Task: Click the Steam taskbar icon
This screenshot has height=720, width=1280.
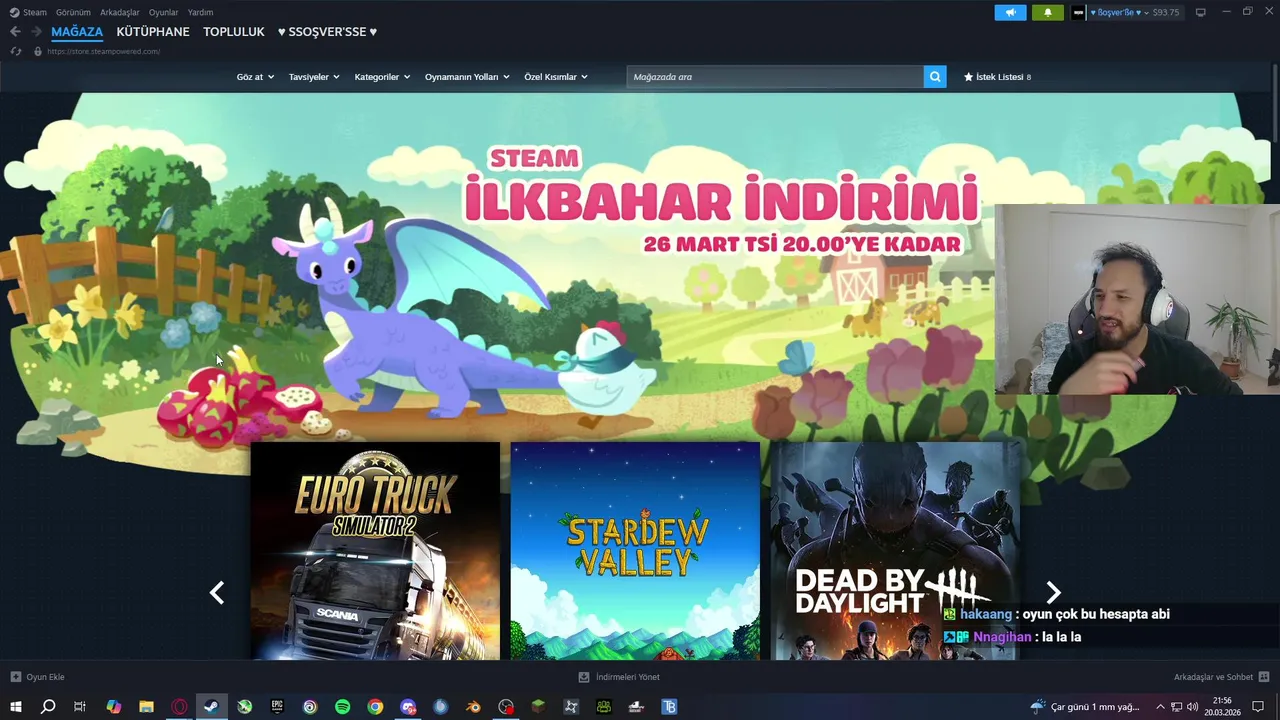Action: tap(211, 707)
